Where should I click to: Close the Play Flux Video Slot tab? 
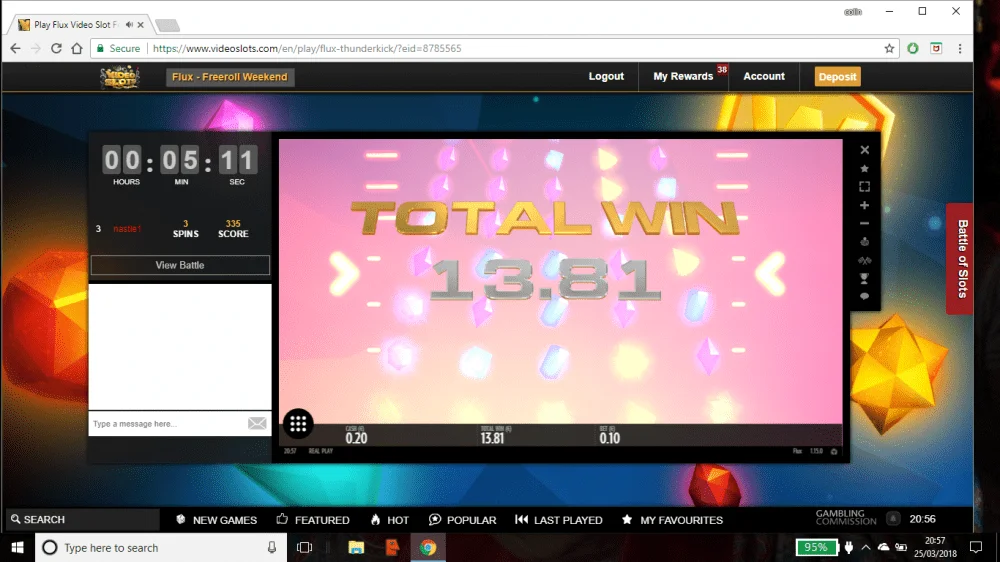[140, 25]
